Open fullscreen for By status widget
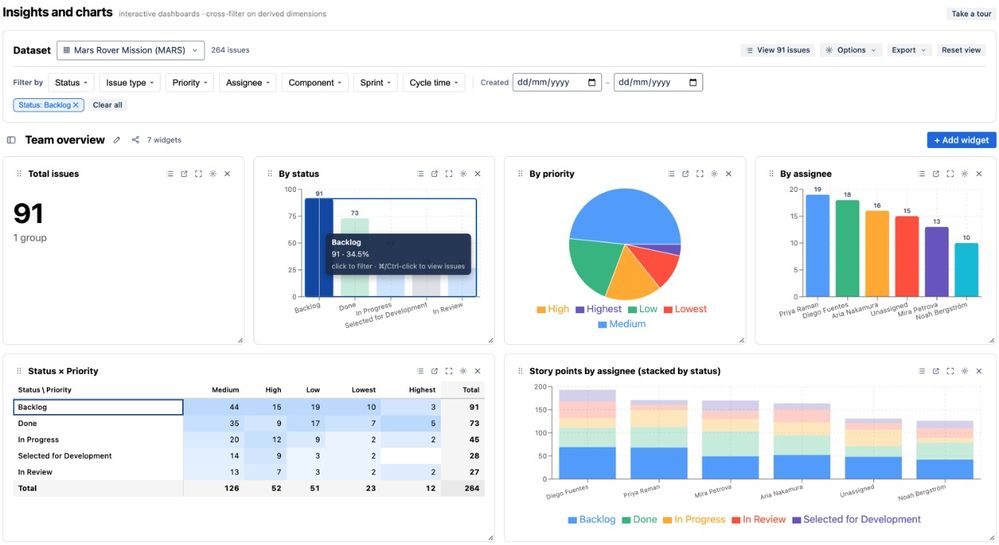999x545 pixels. tap(449, 174)
